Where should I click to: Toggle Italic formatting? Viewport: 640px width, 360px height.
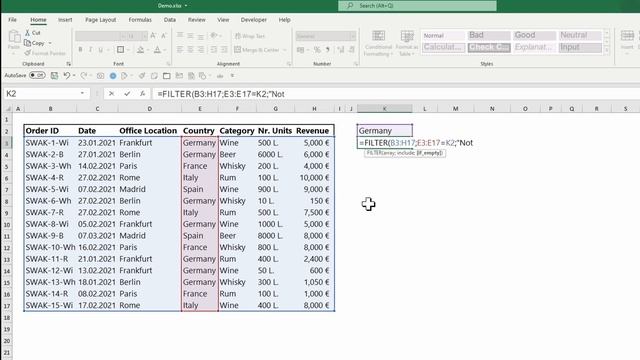tap(90, 50)
